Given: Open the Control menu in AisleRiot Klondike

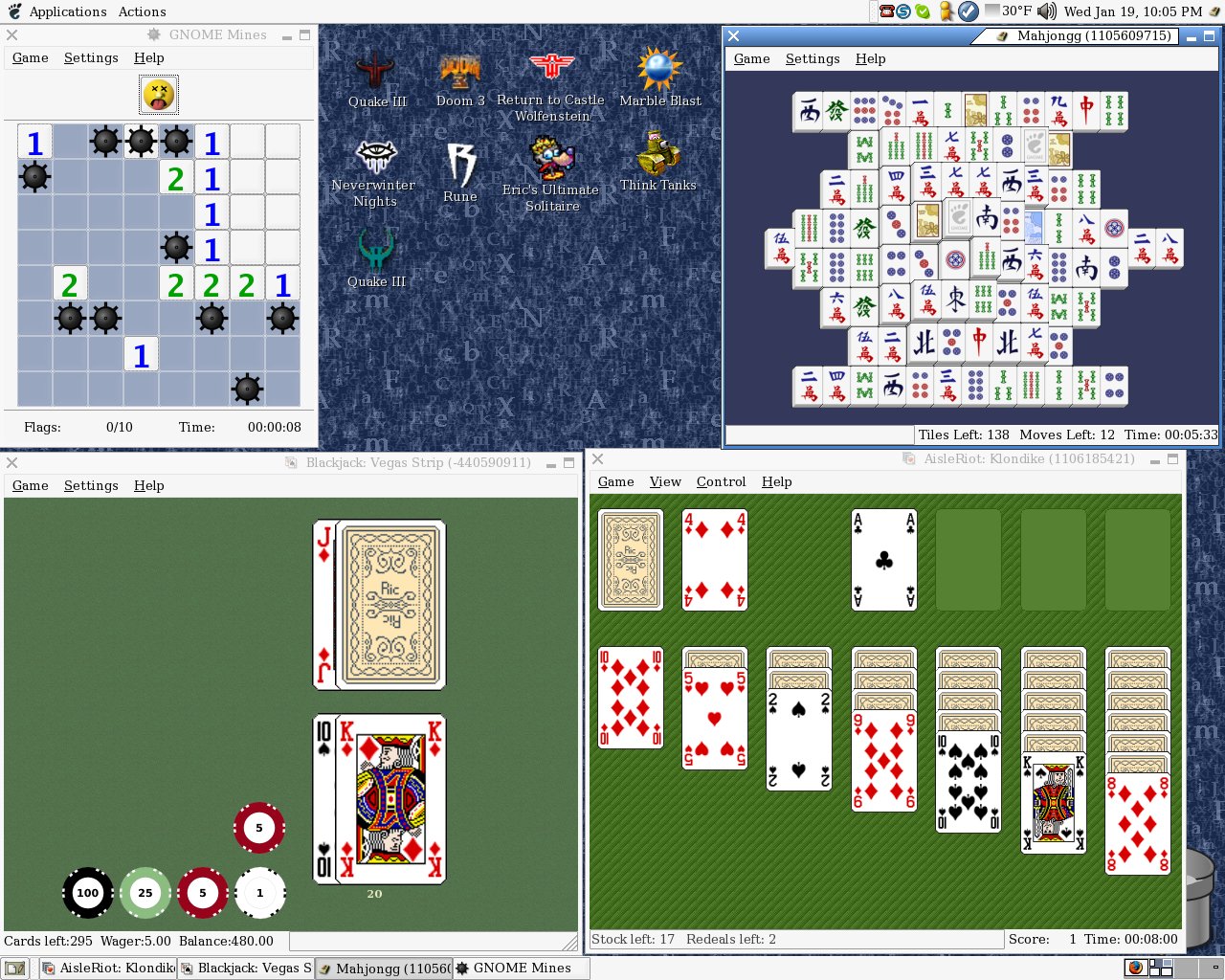Looking at the screenshot, I should click(721, 481).
